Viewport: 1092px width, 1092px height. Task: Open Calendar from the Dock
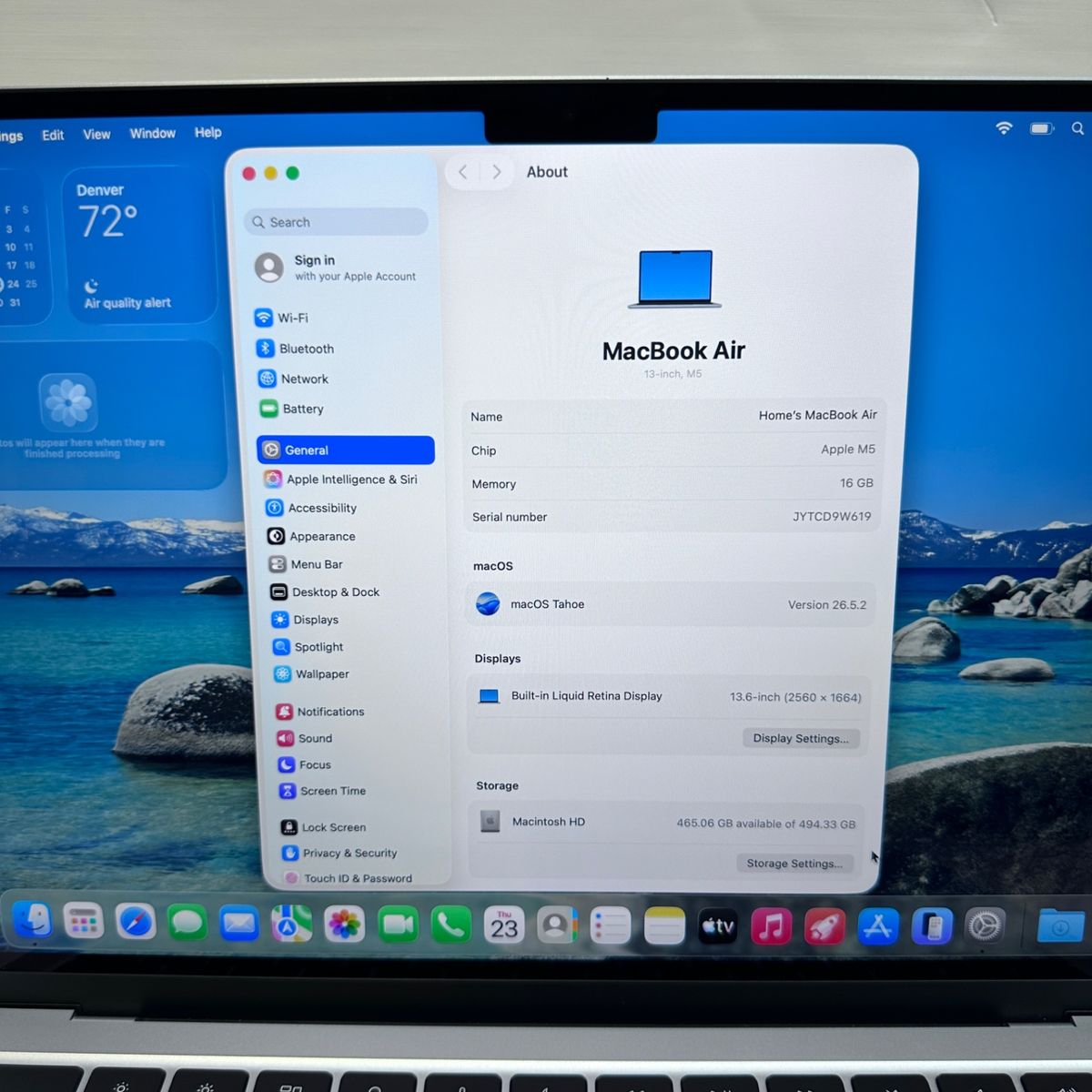click(504, 925)
